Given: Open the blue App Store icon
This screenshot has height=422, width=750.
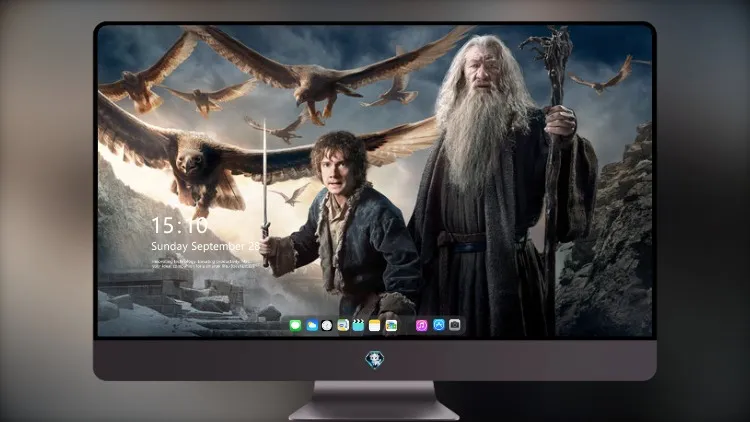Looking at the screenshot, I should [439, 325].
